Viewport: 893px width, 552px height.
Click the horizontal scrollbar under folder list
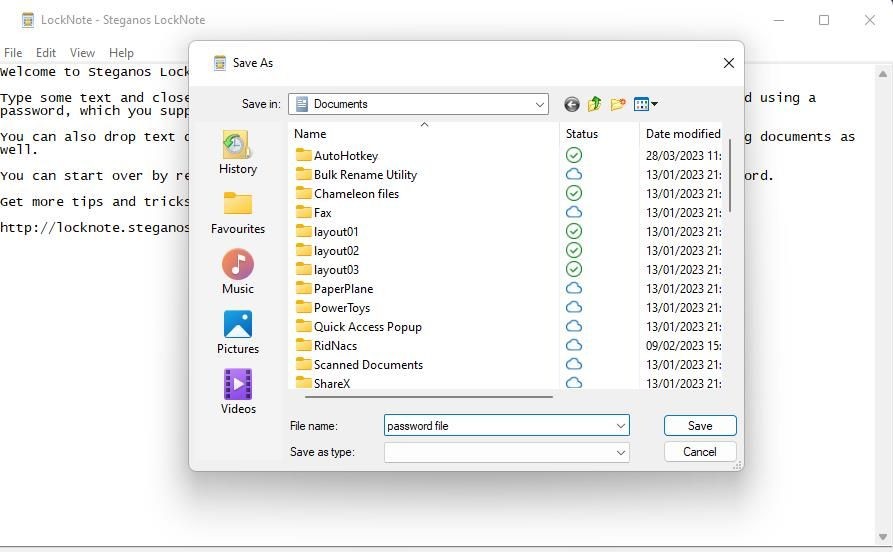pos(429,396)
